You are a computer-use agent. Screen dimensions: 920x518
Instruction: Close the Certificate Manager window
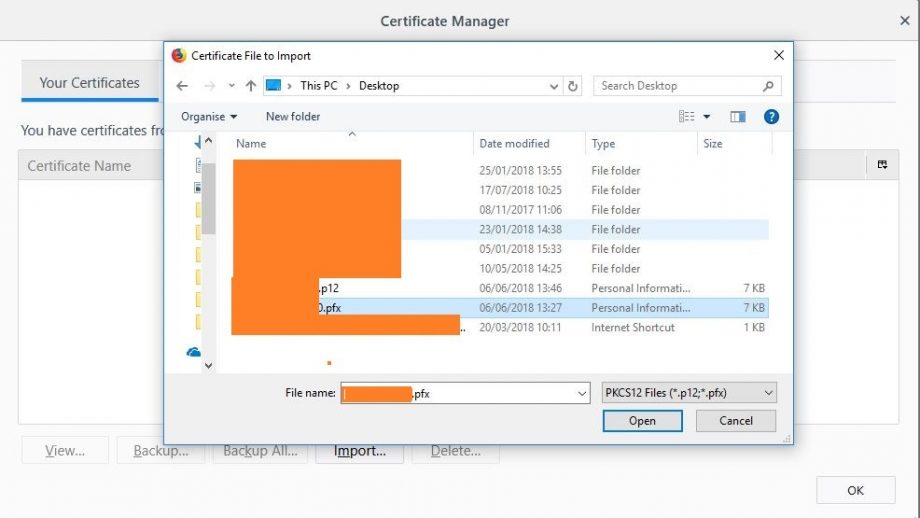pos(905,21)
